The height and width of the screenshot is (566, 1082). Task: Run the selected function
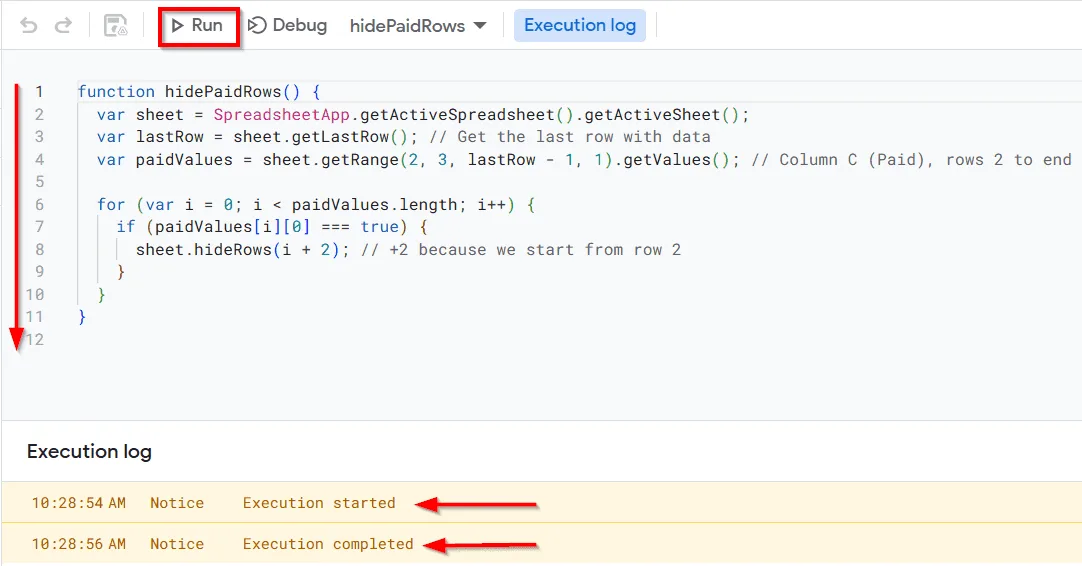(x=198, y=26)
